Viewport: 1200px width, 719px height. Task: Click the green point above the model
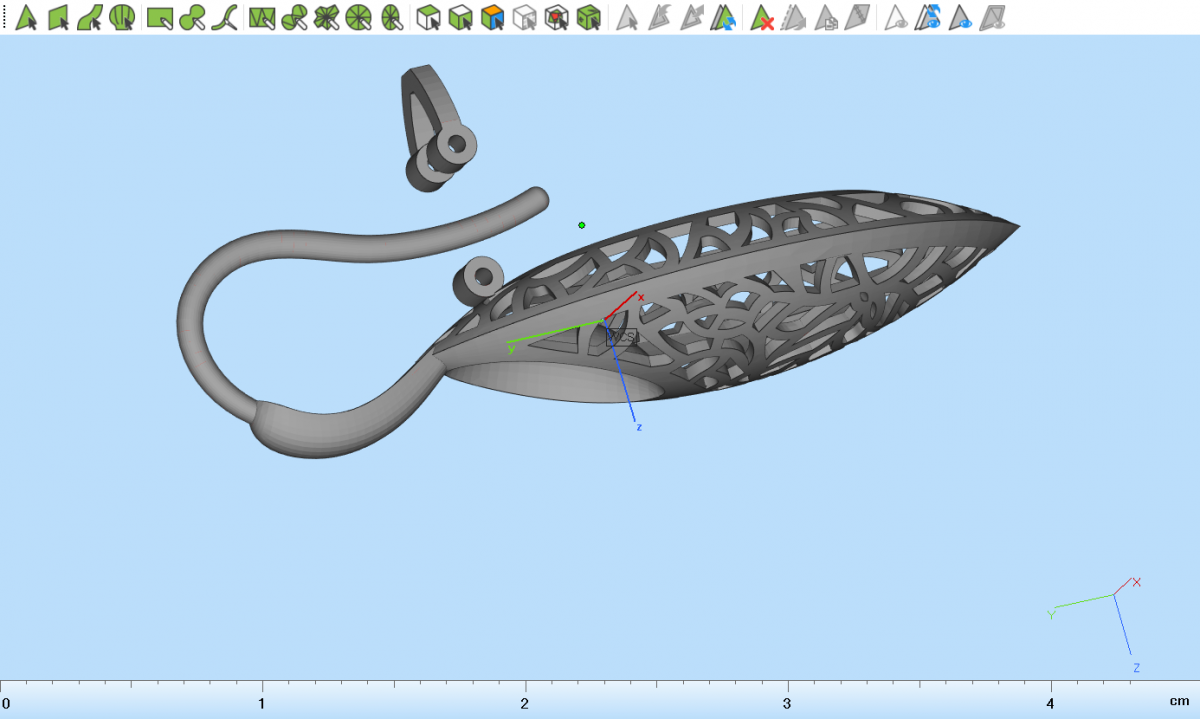582,225
